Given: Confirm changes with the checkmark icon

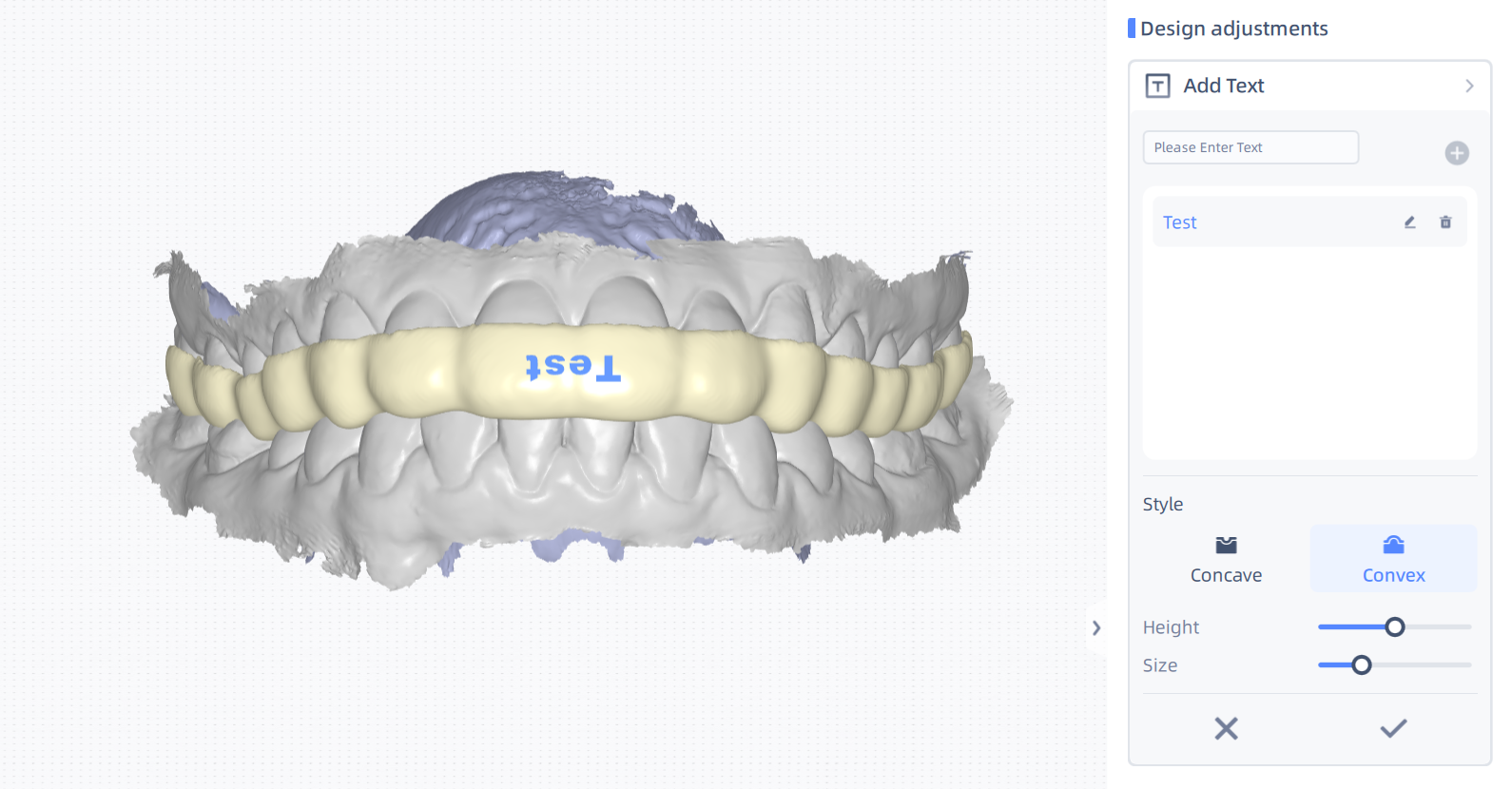Looking at the screenshot, I should (x=1394, y=728).
